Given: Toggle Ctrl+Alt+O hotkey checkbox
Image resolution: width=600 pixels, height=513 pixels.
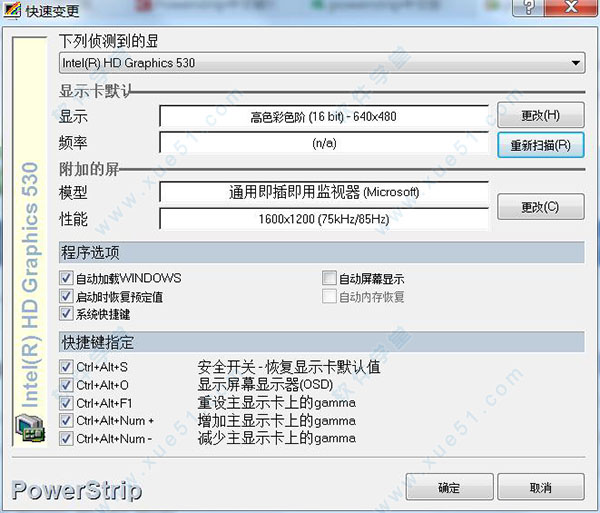Looking at the screenshot, I should [66, 385].
